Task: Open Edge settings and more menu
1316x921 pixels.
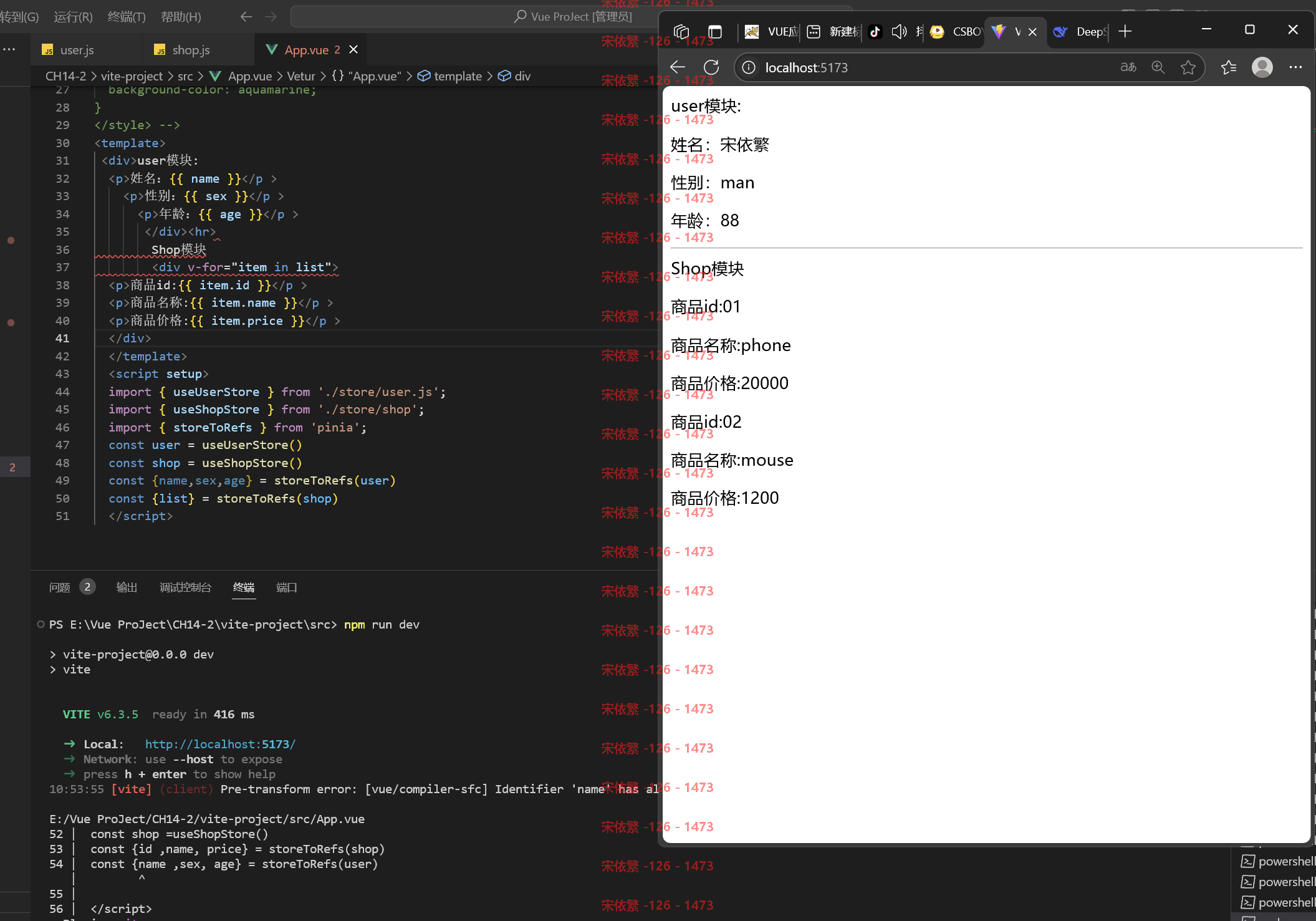Action: (x=1295, y=67)
